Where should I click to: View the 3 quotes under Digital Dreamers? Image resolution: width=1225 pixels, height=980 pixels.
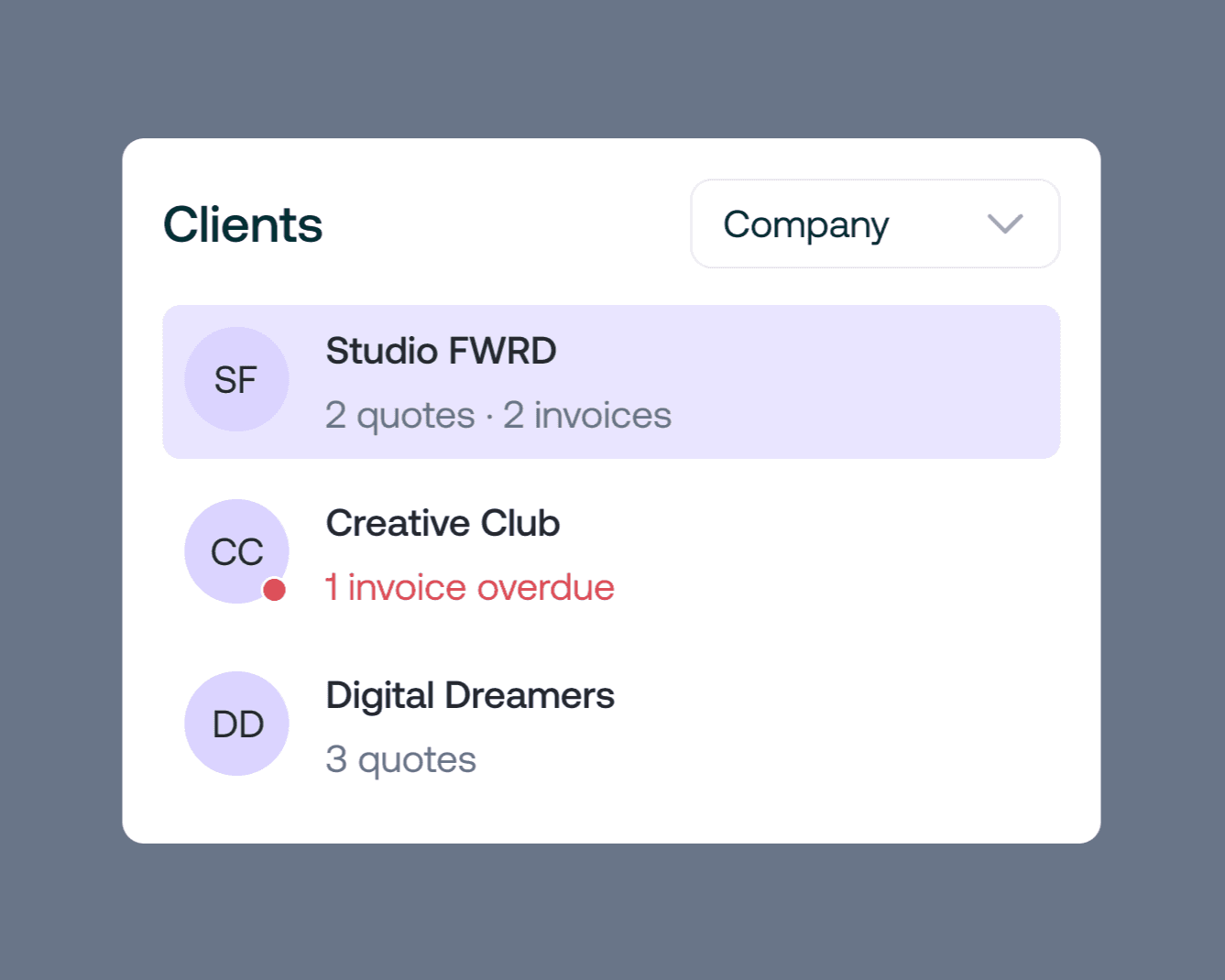pos(400,759)
